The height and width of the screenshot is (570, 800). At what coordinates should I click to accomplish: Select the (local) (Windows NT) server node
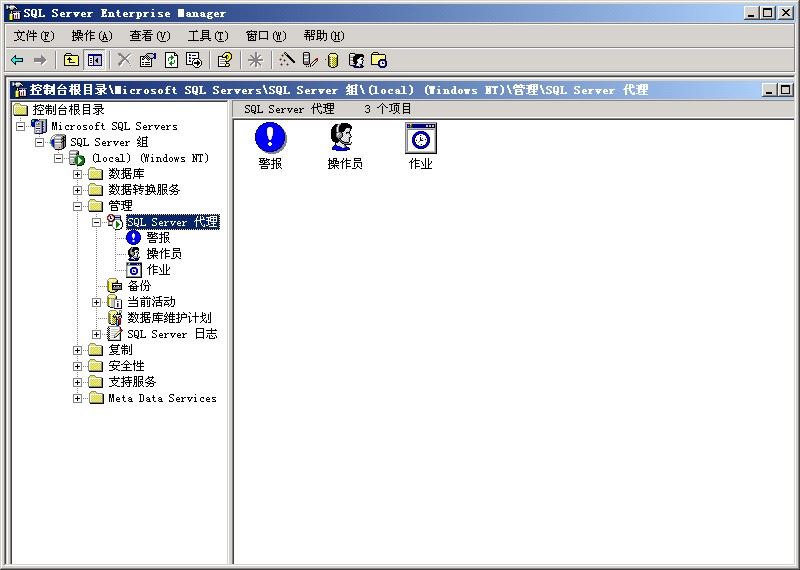[150, 158]
